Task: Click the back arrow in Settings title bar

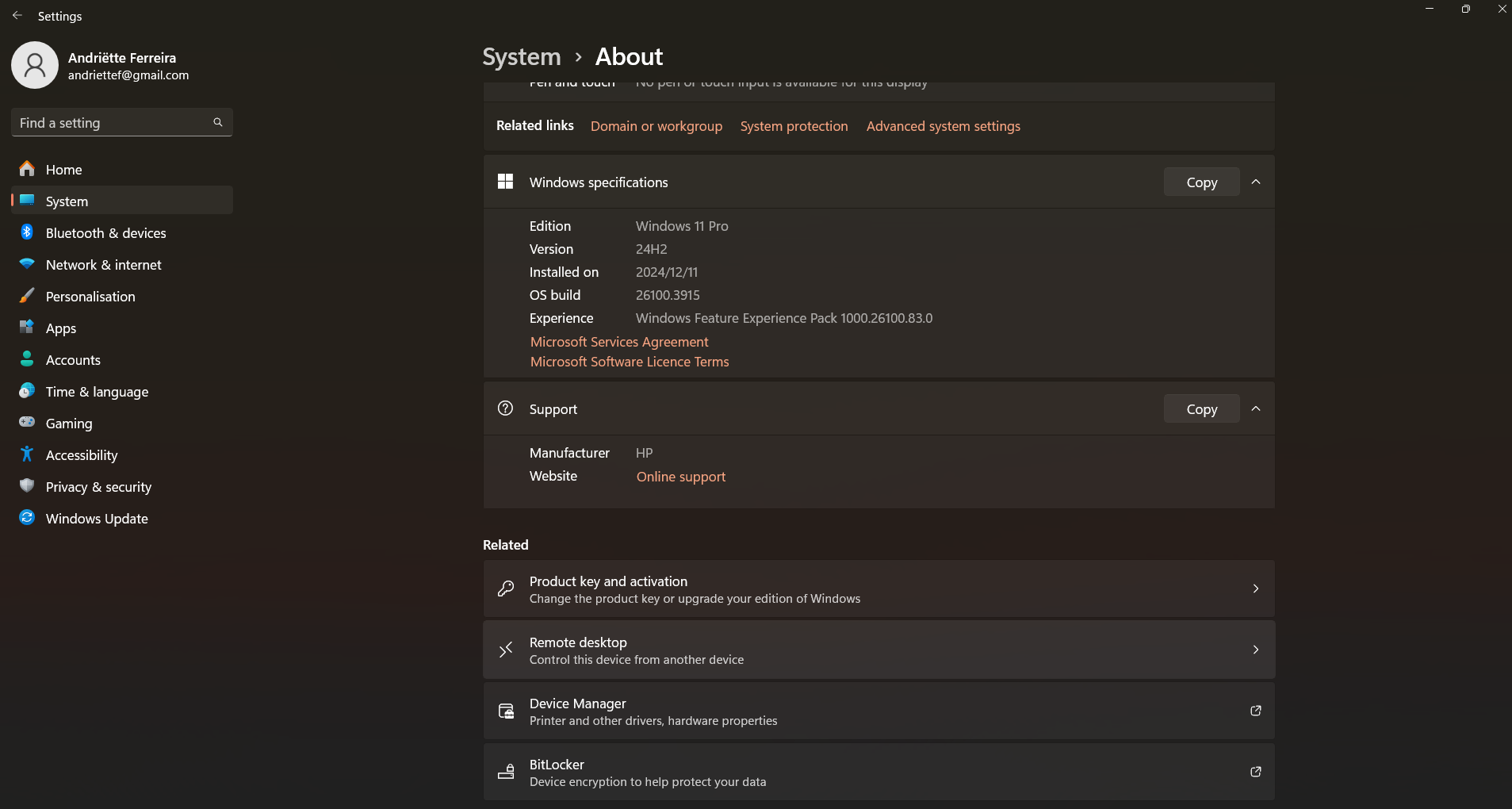Action: 17,16
